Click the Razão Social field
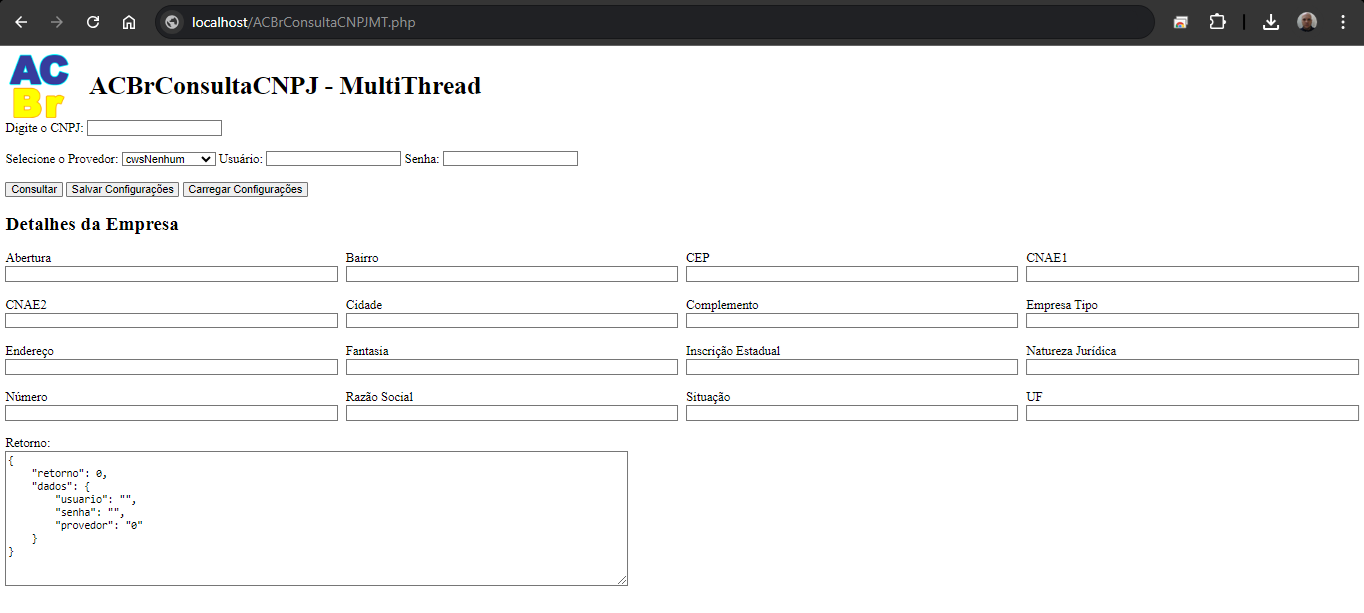This screenshot has height=613, width=1364. [512, 413]
